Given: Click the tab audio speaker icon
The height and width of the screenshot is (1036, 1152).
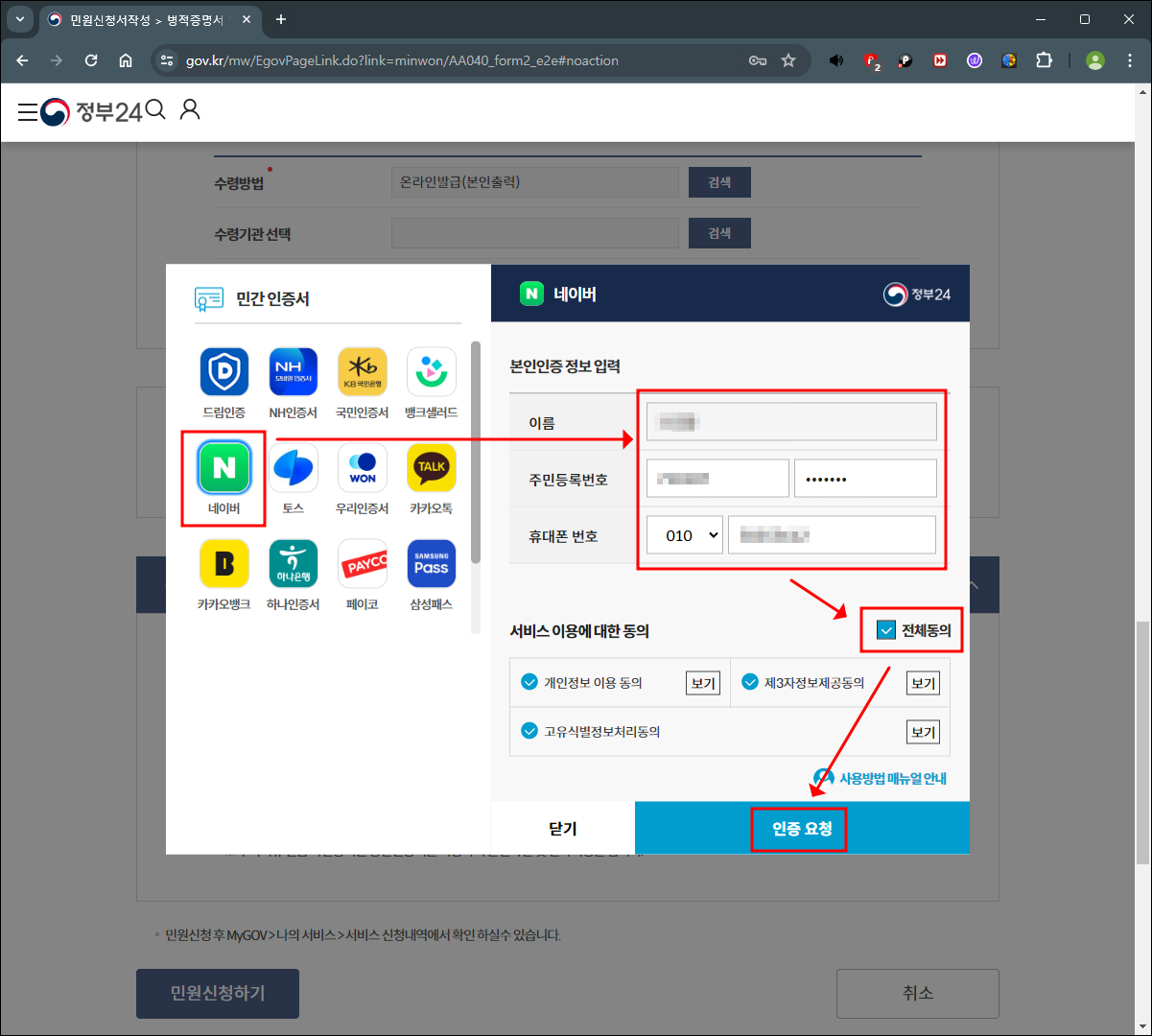Looking at the screenshot, I should click(x=836, y=60).
